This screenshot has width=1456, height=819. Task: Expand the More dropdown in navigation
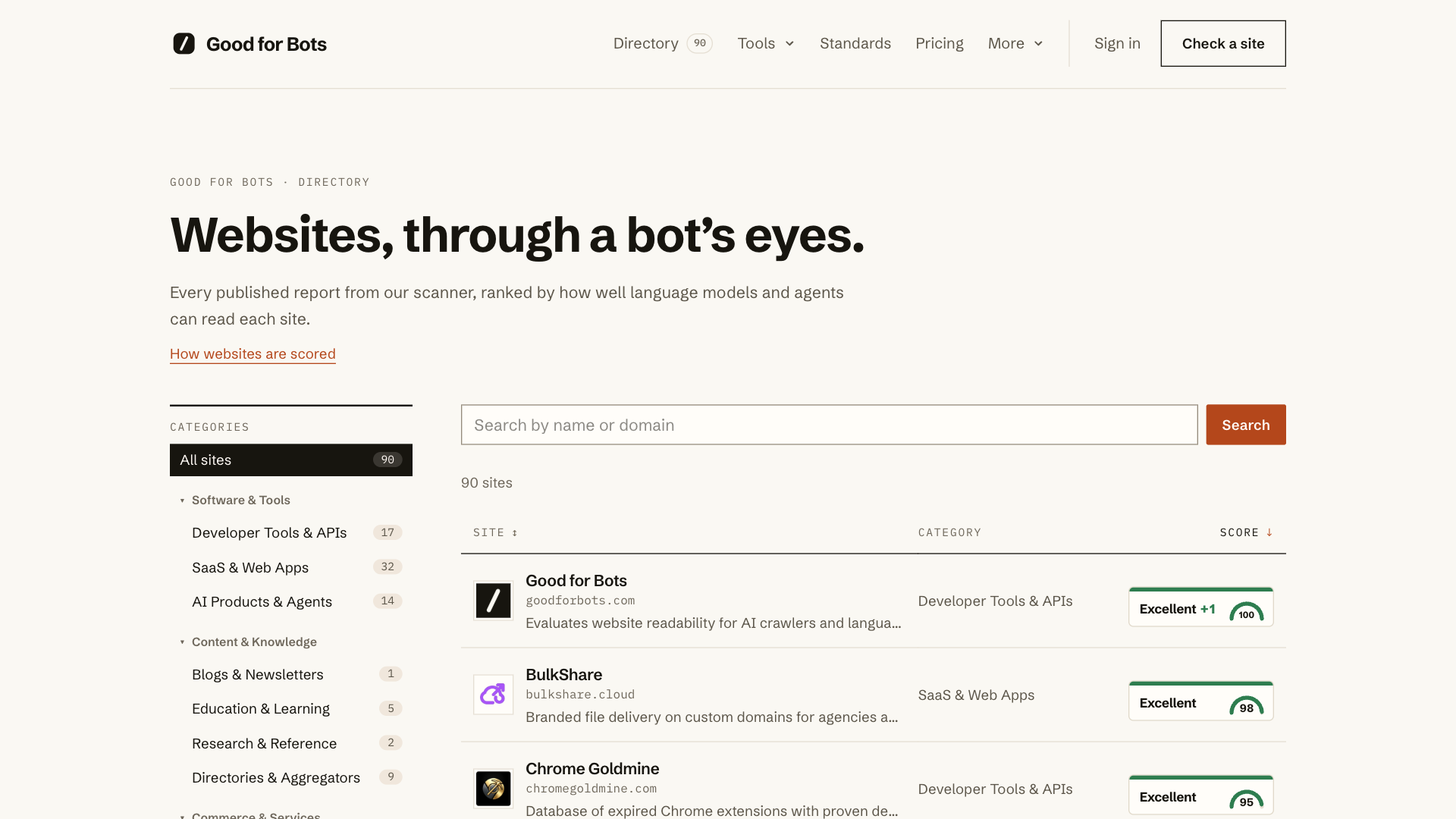[x=1015, y=43]
